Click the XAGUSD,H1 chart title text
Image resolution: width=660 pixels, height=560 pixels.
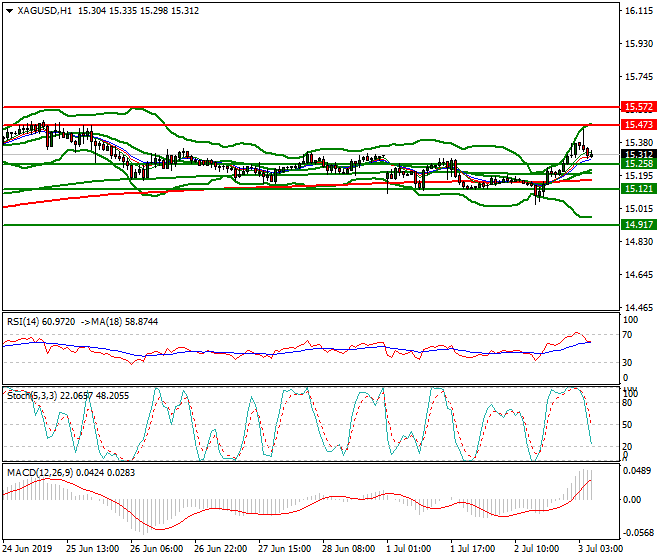pos(44,11)
